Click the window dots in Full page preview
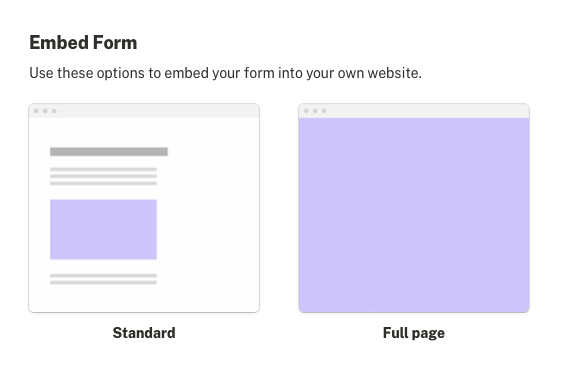The height and width of the screenshot is (373, 561). pyautogui.click(x=315, y=111)
